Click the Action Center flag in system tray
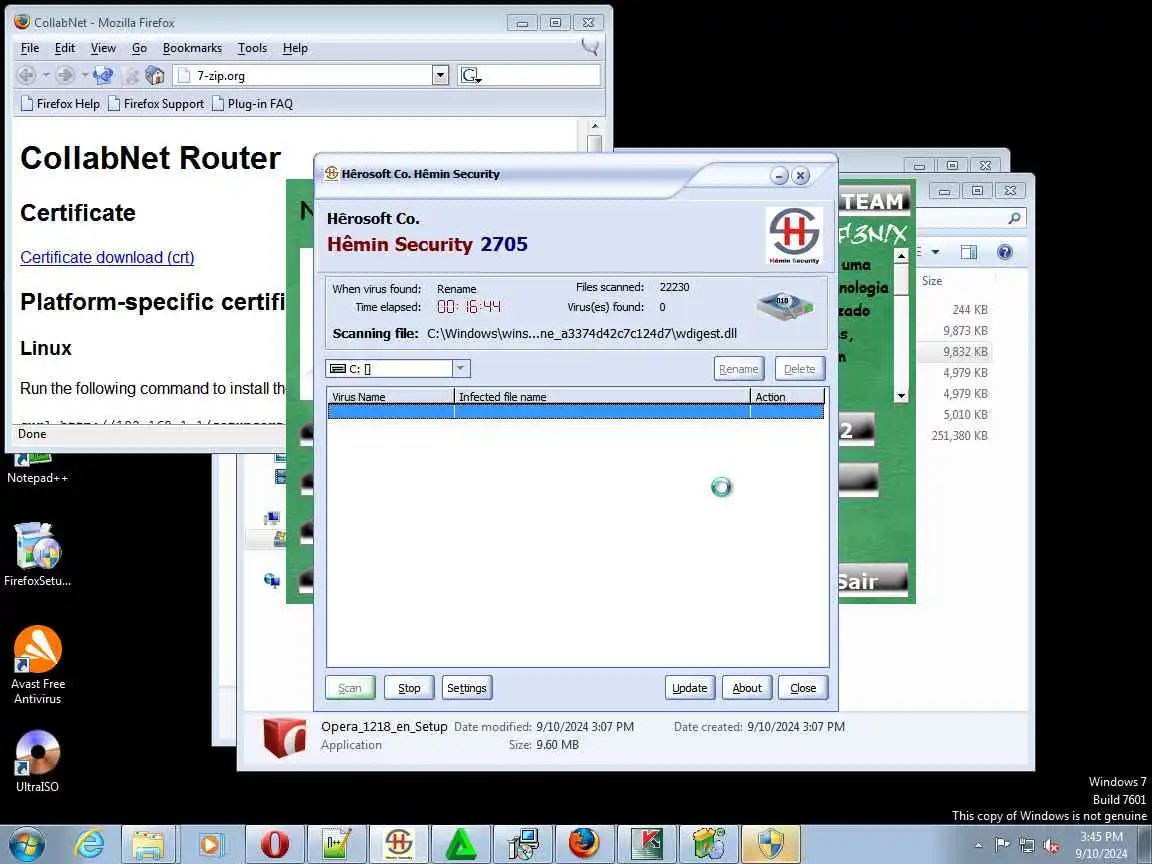Screen dimensions: 1152x864 (1002, 845)
